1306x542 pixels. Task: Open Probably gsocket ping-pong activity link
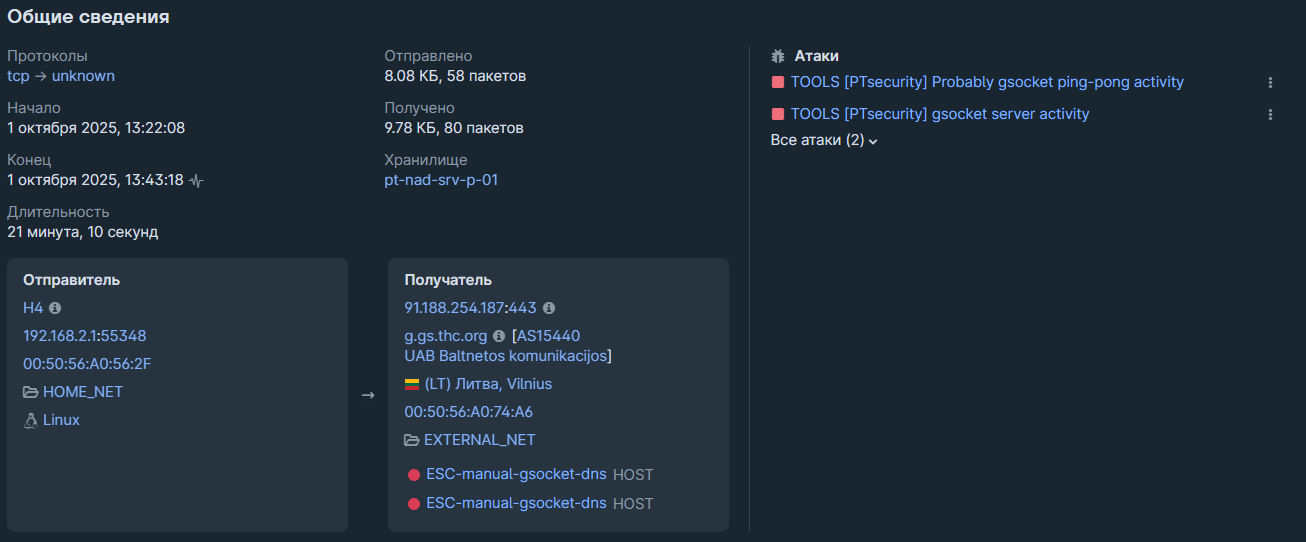pos(987,82)
